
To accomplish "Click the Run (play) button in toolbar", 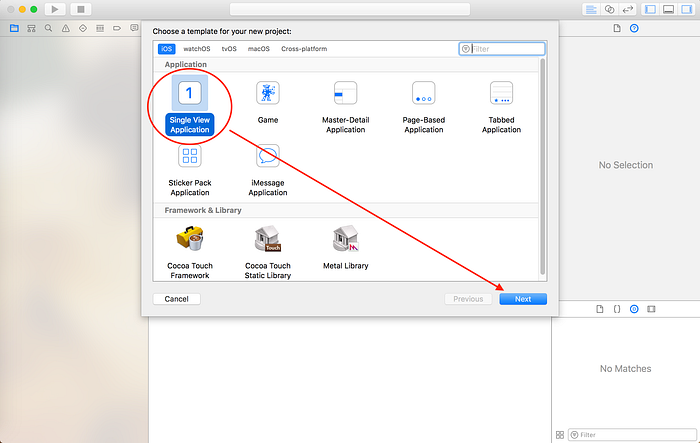I will click(x=55, y=9).
